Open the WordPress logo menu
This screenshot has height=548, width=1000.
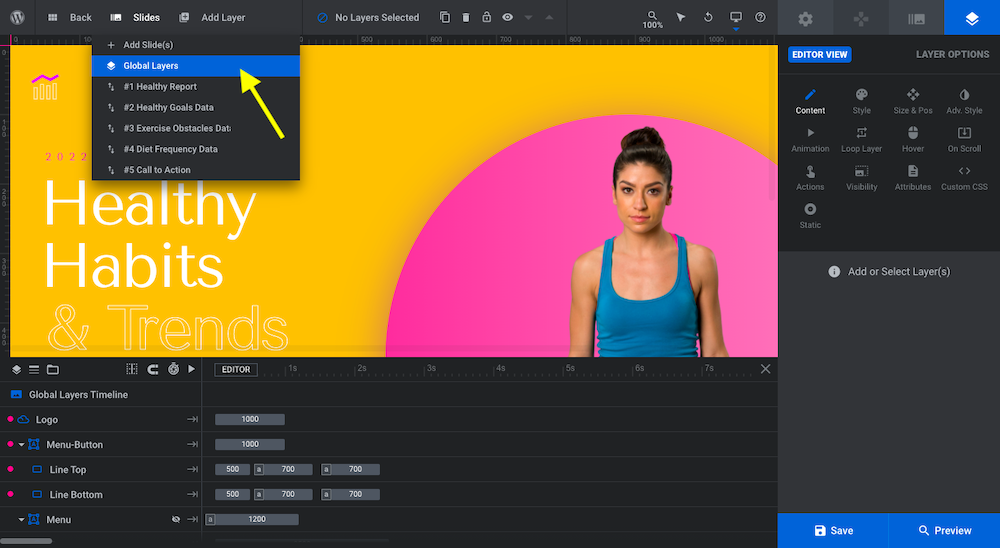coord(17,17)
